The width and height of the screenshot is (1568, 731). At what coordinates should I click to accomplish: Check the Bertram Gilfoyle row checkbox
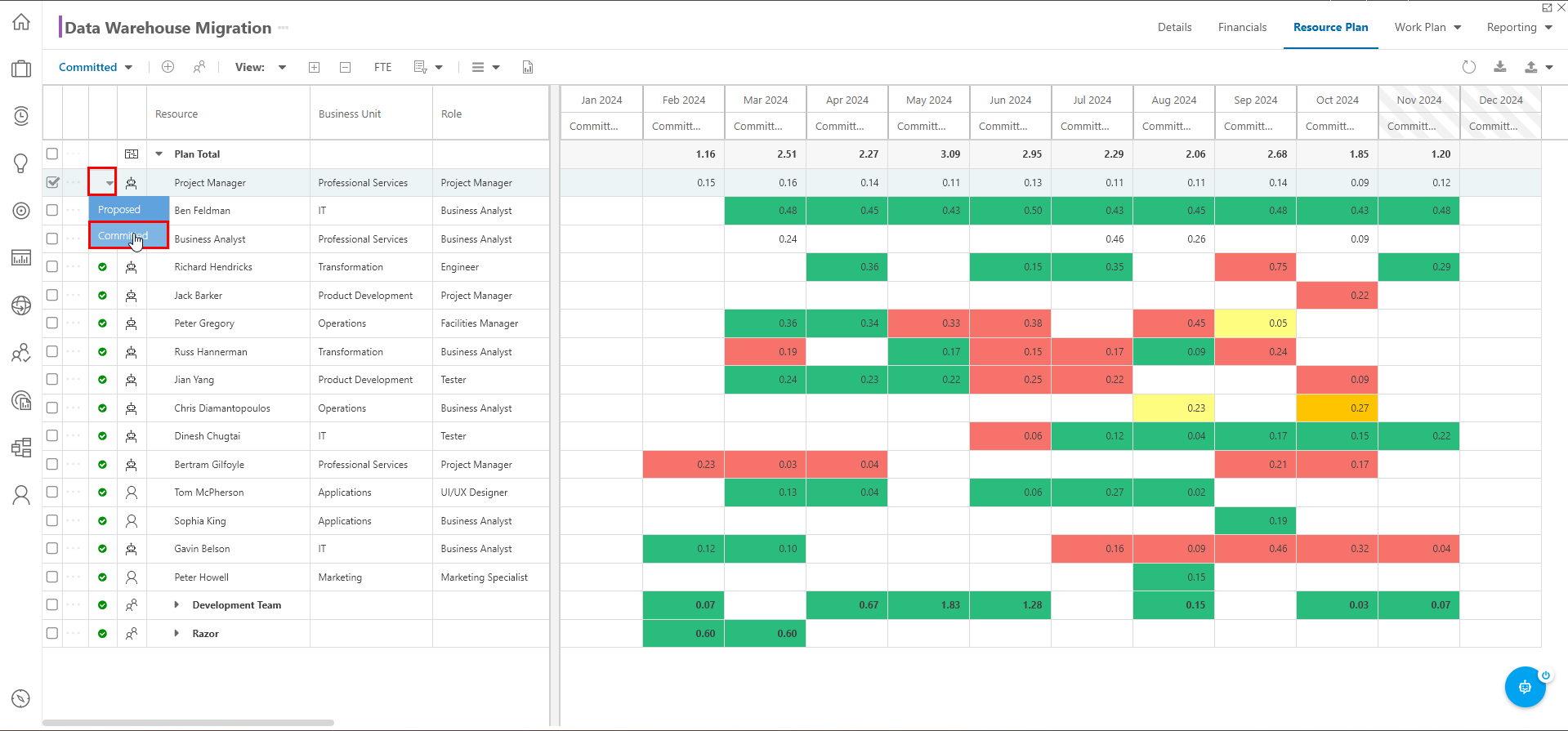[52, 464]
